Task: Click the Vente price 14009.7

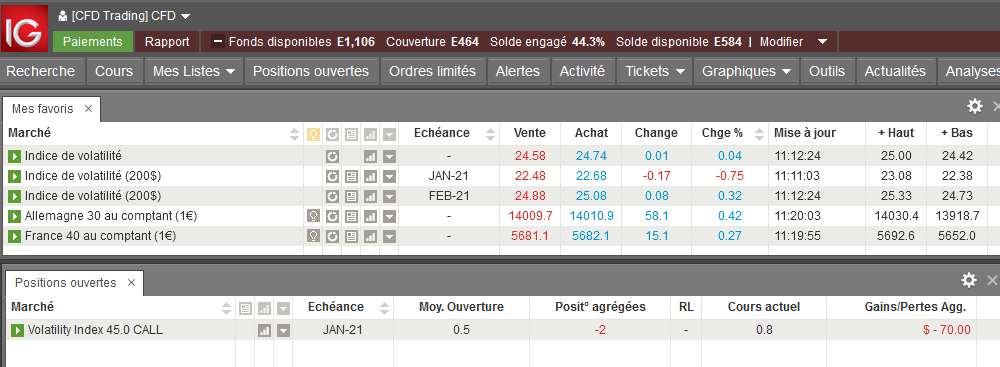Action: click(530, 216)
